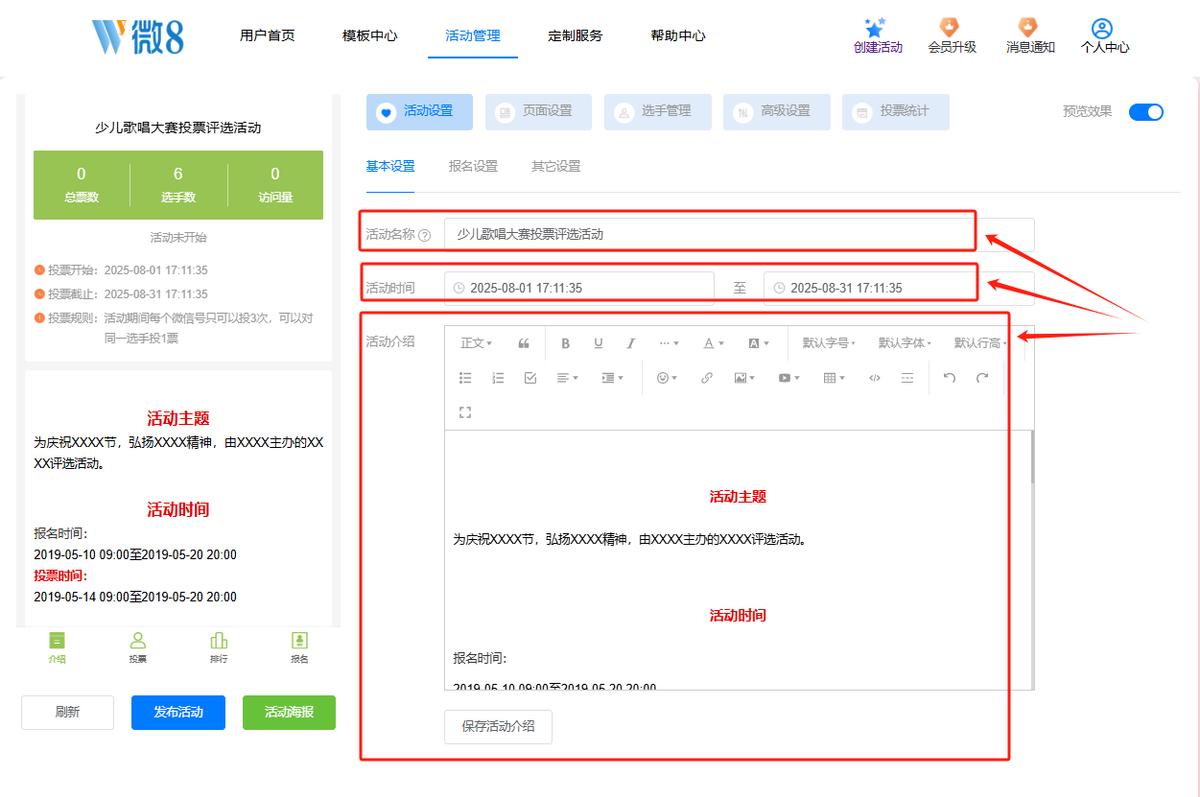Apply italic formatting in the editor

coord(631,343)
